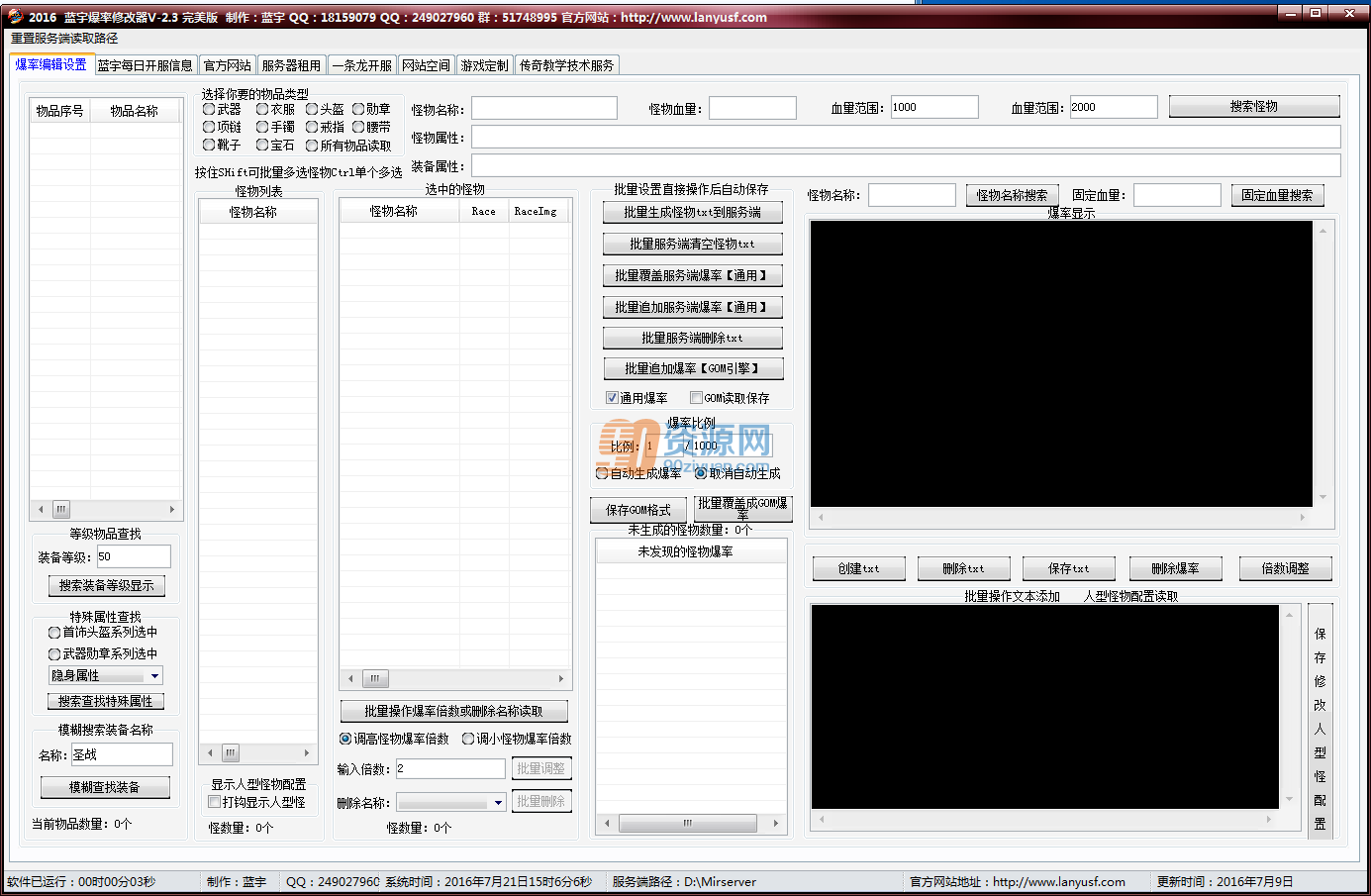Open the 隐身属性 dropdown
The width and height of the screenshot is (1371, 896).
click(x=105, y=675)
